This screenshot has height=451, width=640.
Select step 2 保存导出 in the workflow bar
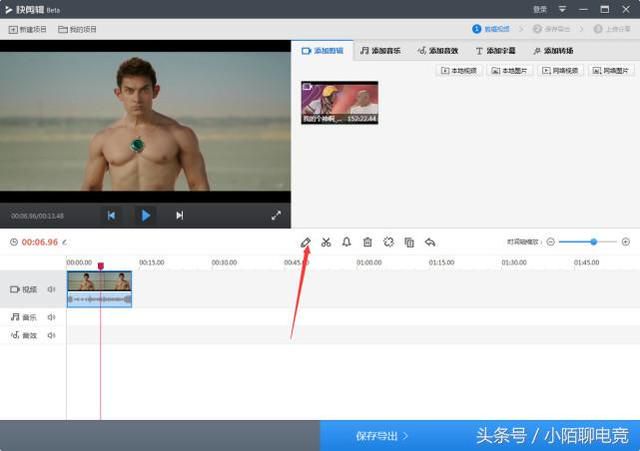[x=551, y=29]
